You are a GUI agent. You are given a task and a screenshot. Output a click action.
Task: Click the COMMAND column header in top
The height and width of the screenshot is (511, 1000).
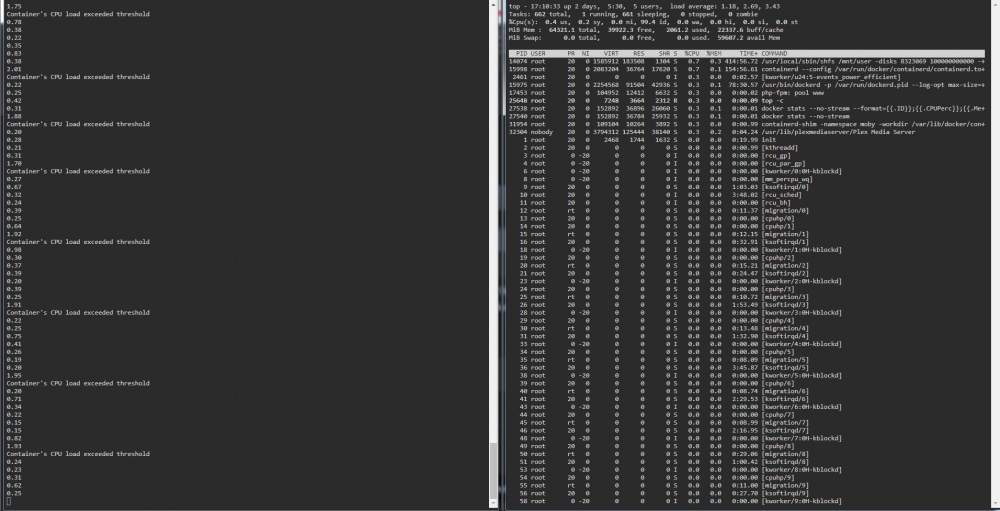point(774,54)
